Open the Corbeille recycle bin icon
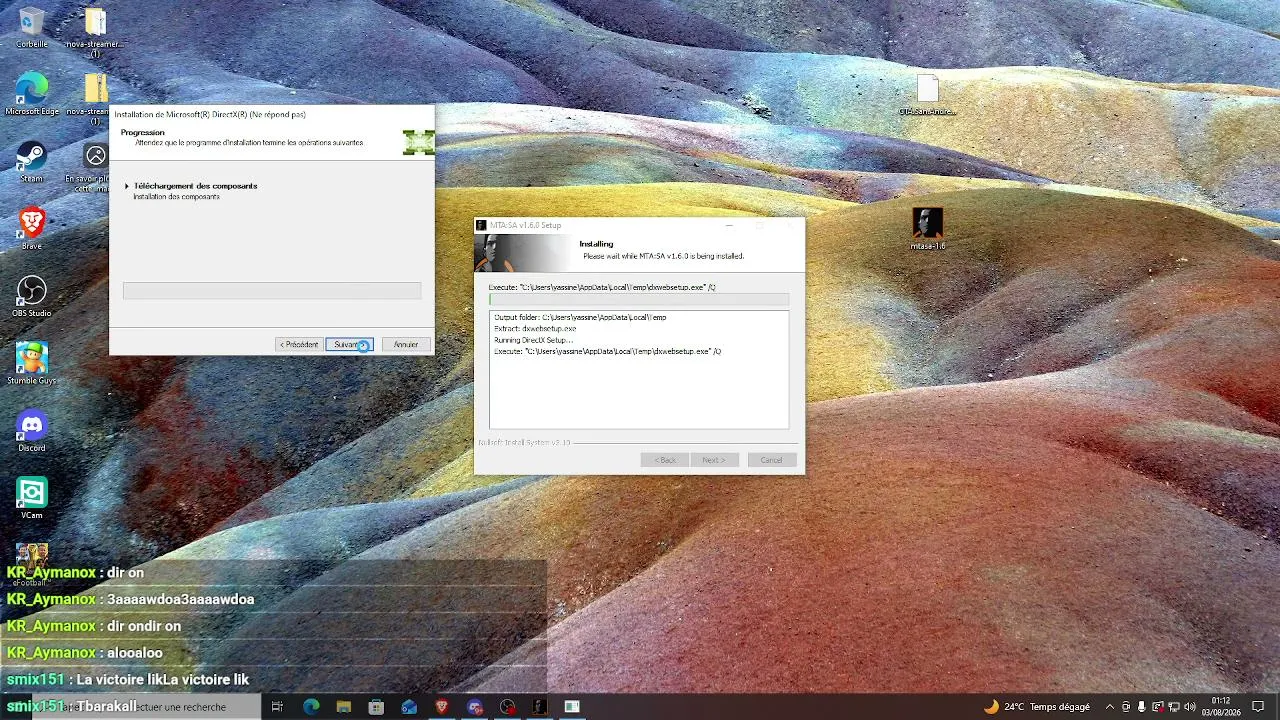 (32, 27)
